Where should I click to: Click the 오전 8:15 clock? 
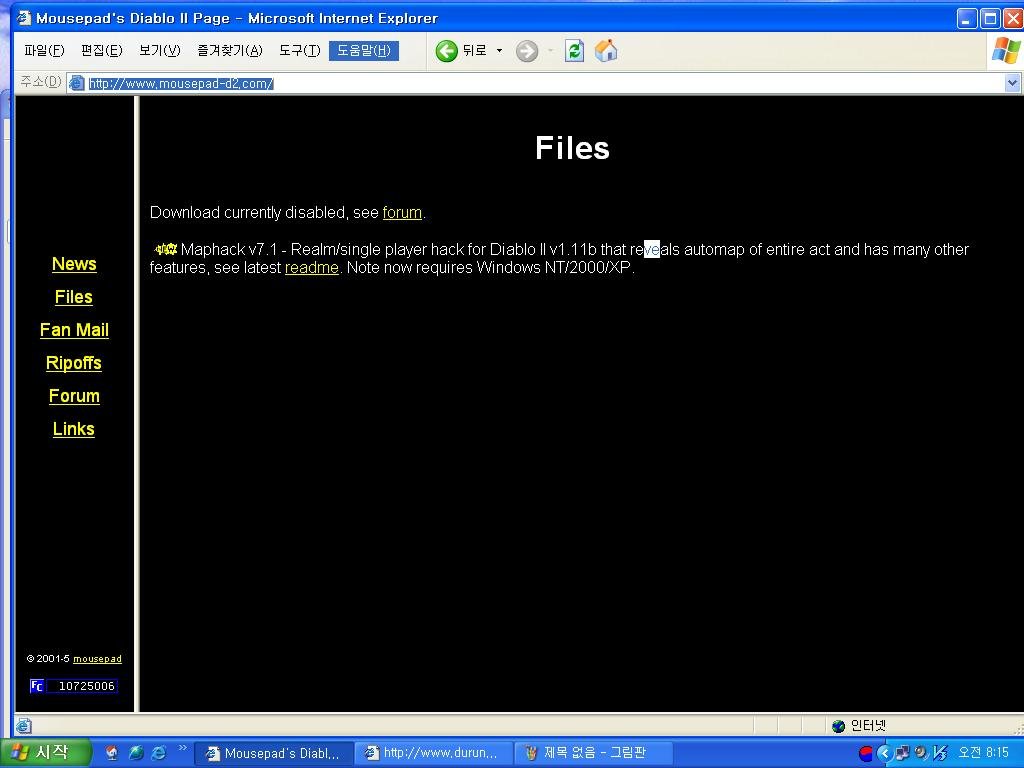click(x=984, y=753)
